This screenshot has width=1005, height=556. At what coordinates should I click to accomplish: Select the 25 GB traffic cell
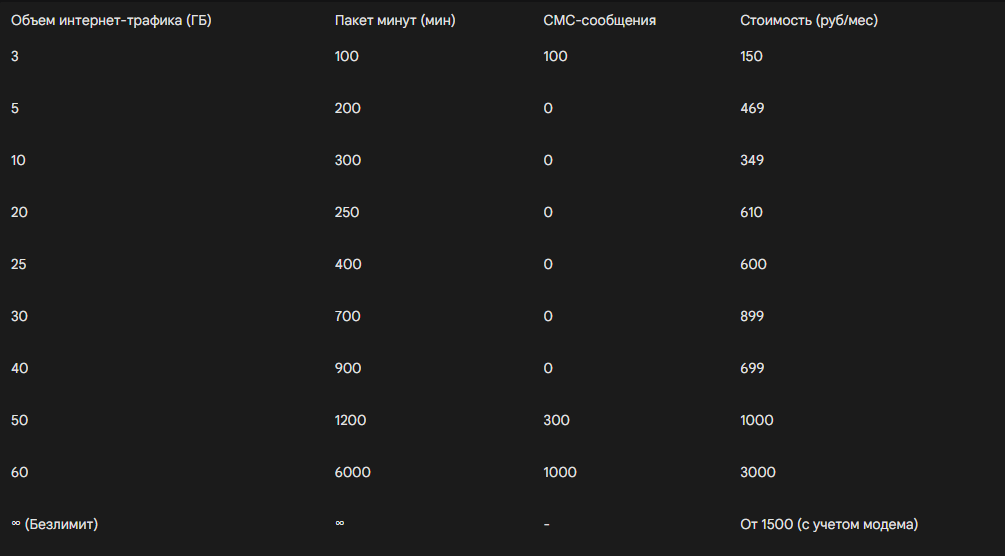click(19, 264)
